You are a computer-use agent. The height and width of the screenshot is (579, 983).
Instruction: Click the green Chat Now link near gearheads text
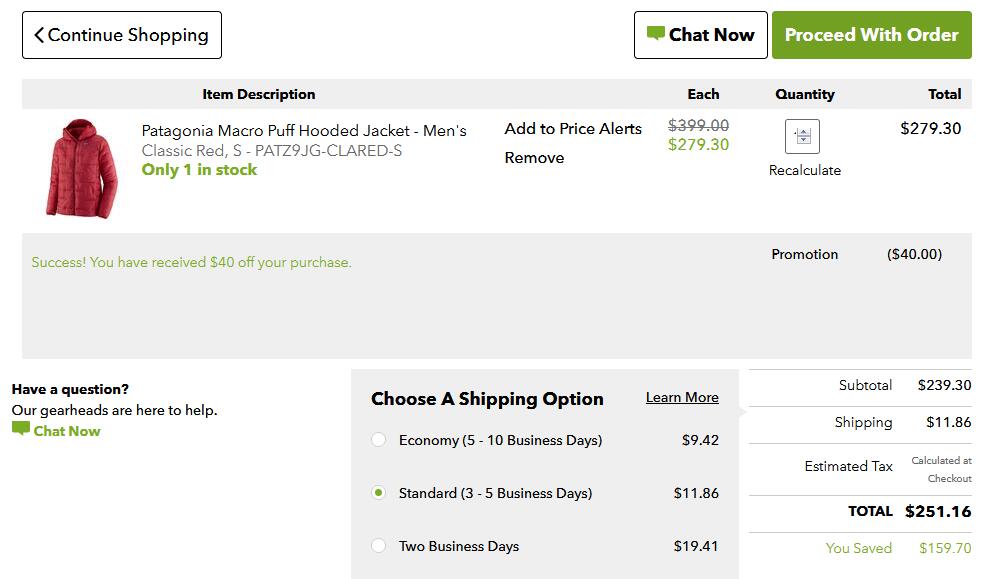(66, 431)
